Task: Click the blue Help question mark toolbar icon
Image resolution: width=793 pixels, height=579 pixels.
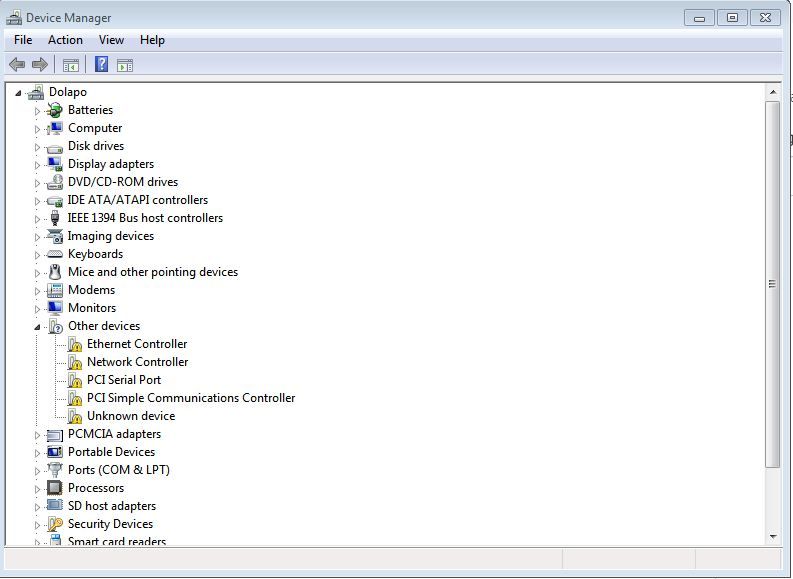Action: (x=101, y=64)
